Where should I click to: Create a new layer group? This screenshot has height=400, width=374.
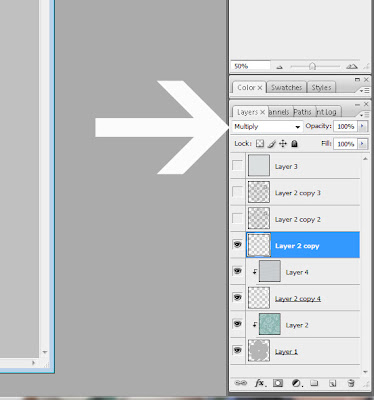[314, 383]
